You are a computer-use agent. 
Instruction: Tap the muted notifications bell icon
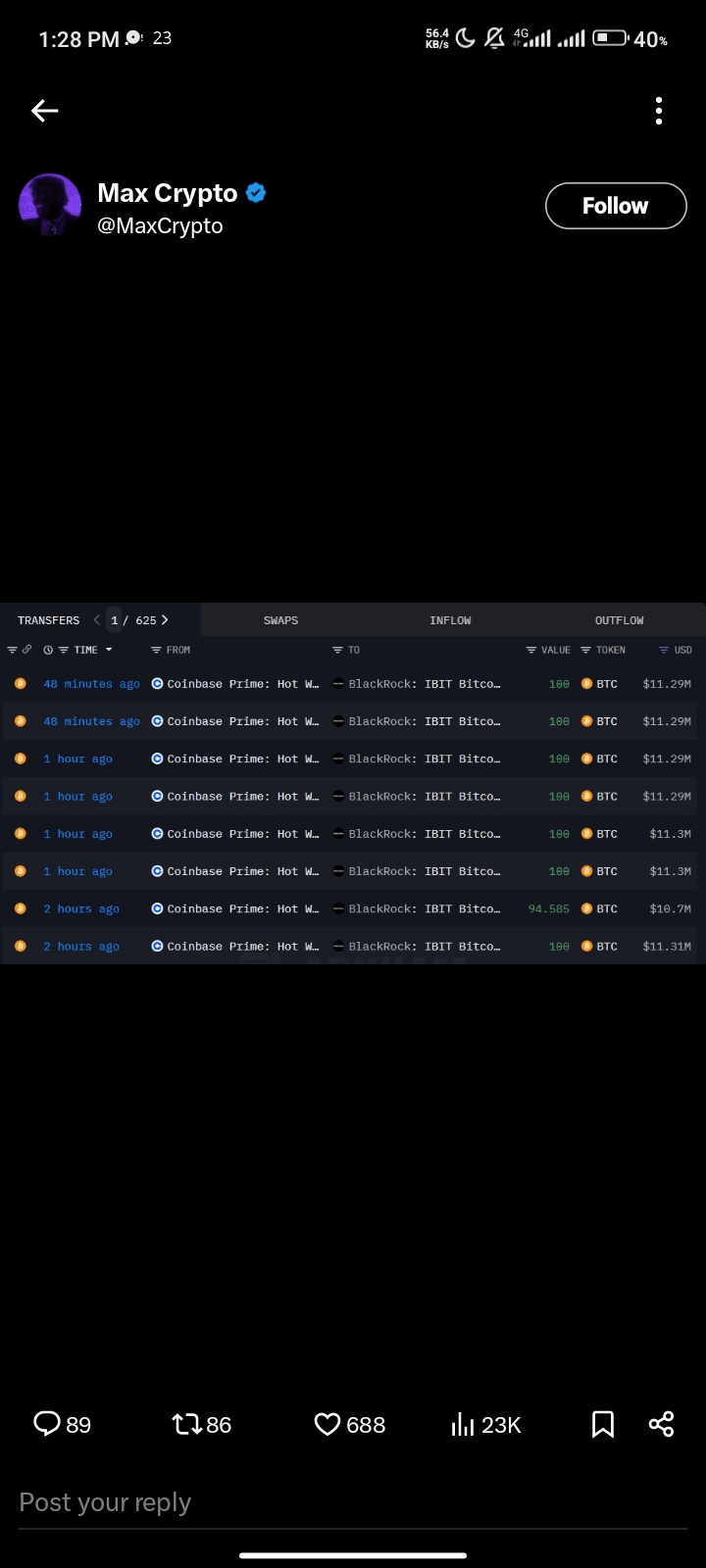[495, 38]
